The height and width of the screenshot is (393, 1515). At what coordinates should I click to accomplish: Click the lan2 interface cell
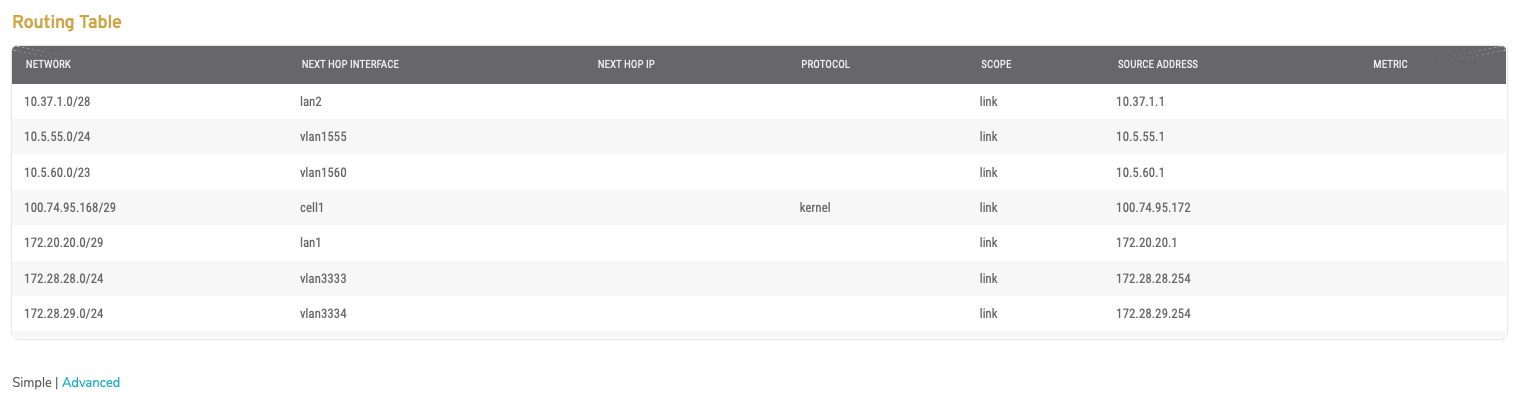point(312,102)
